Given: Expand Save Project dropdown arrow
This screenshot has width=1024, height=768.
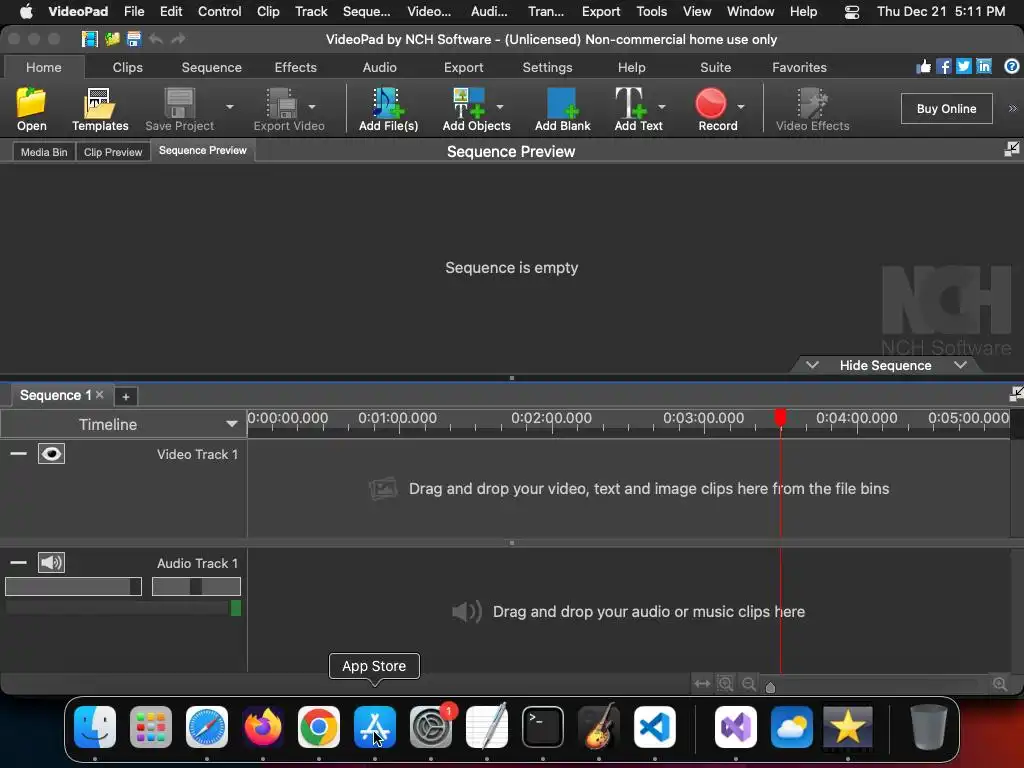Looking at the screenshot, I should coord(230,106).
